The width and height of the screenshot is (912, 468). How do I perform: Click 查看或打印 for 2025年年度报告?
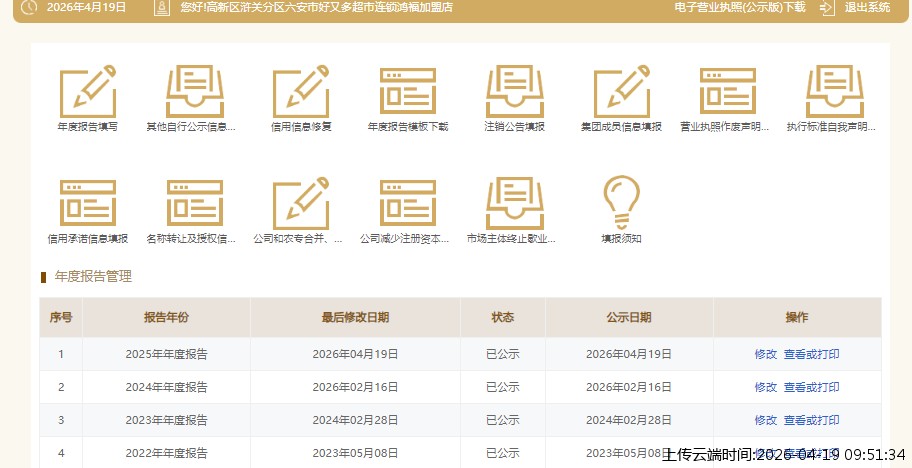tap(811, 354)
